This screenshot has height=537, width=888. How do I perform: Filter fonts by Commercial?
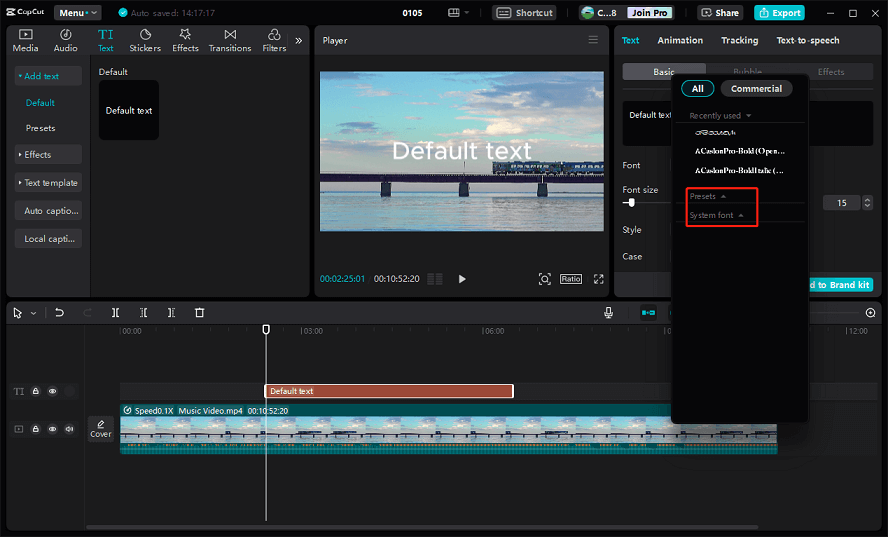tap(756, 88)
